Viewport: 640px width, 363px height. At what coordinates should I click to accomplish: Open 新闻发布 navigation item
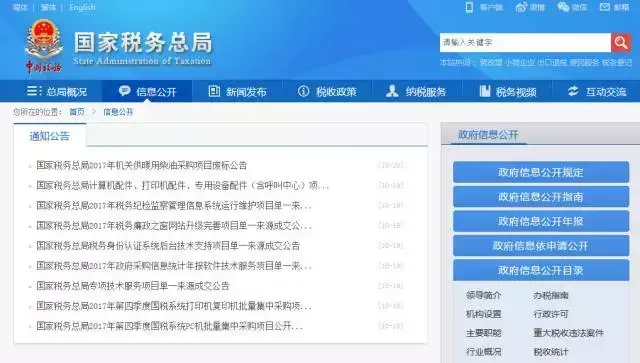pyautogui.click(x=237, y=91)
